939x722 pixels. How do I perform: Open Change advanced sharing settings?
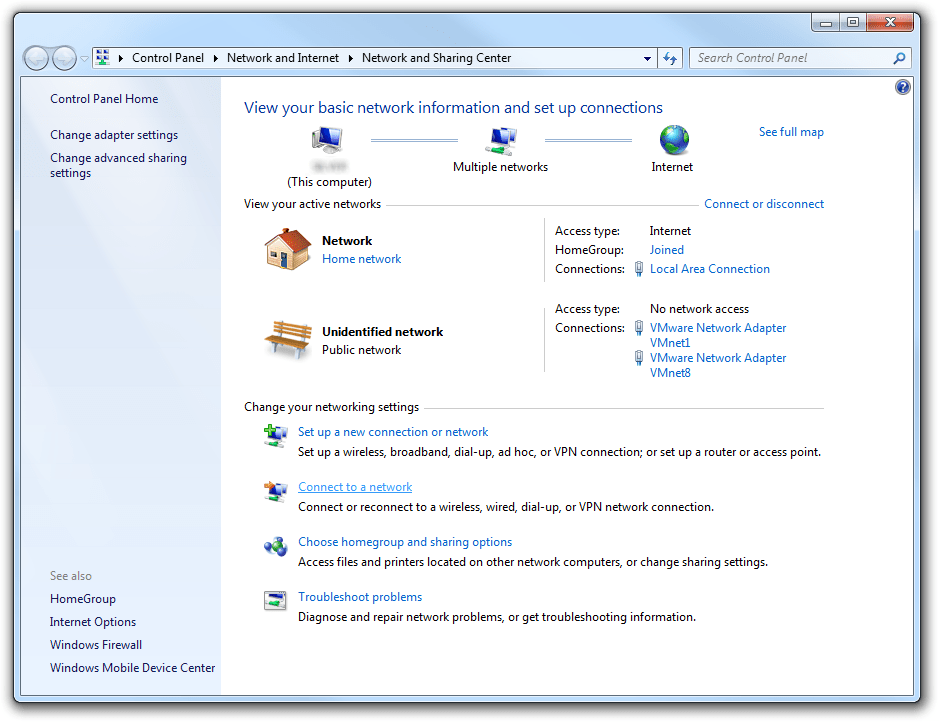point(118,165)
